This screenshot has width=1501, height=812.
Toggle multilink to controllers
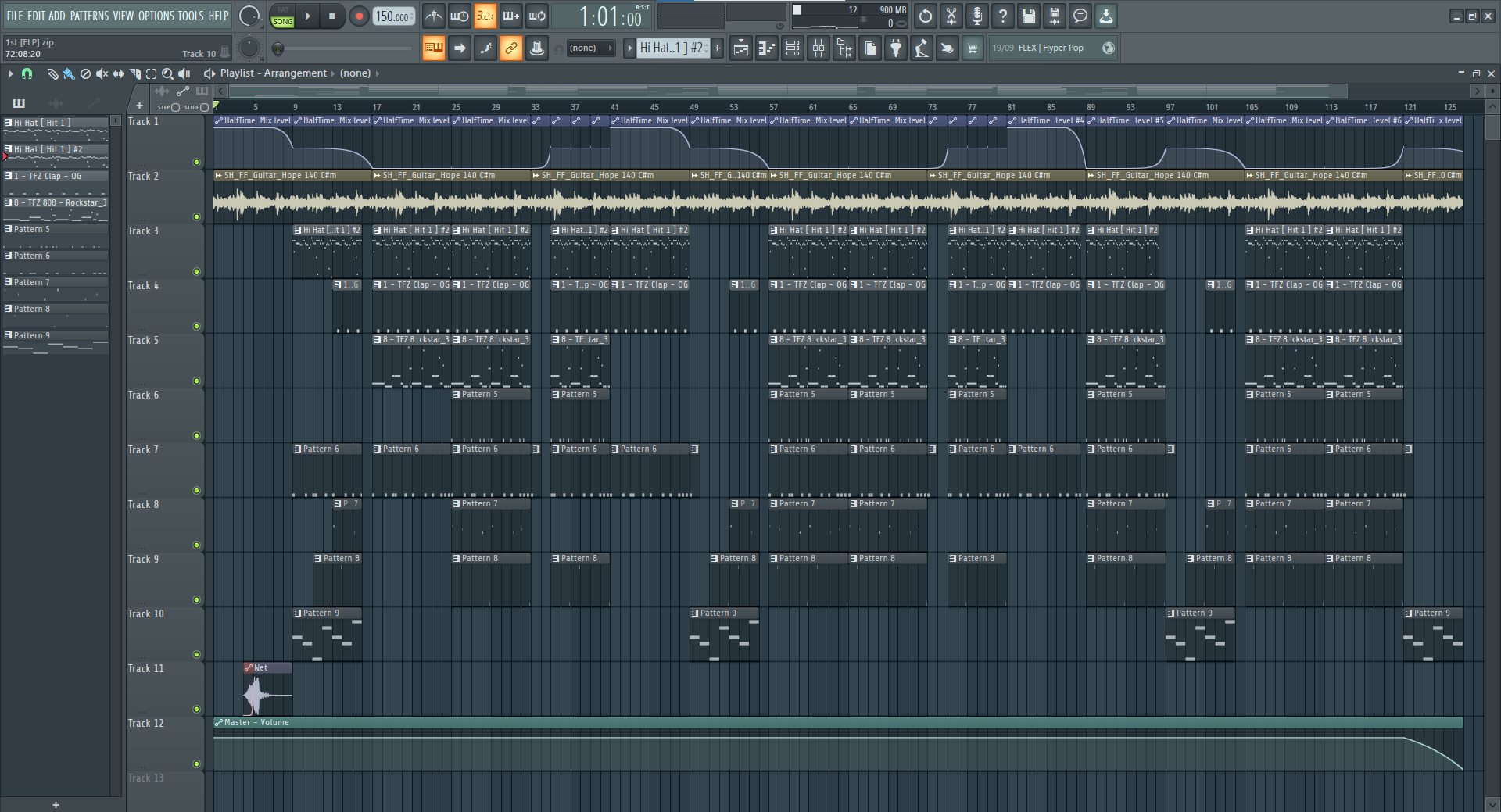(x=537, y=48)
